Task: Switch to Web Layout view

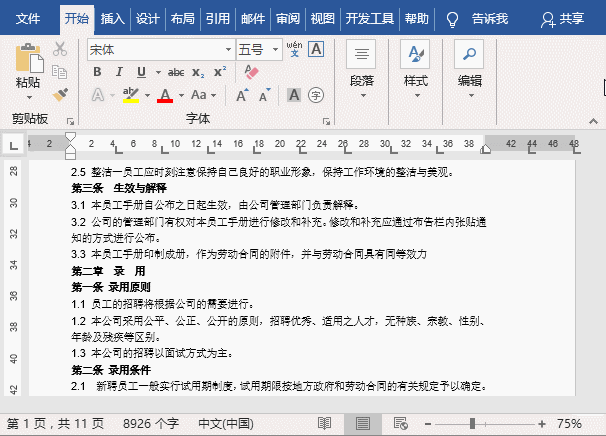Action: (x=400, y=424)
